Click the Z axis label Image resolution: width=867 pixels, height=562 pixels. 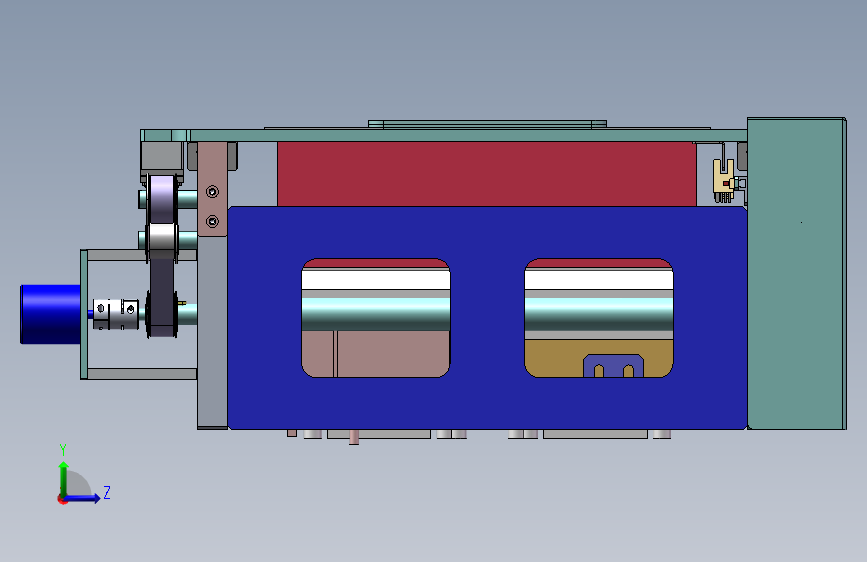pos(107,492)
